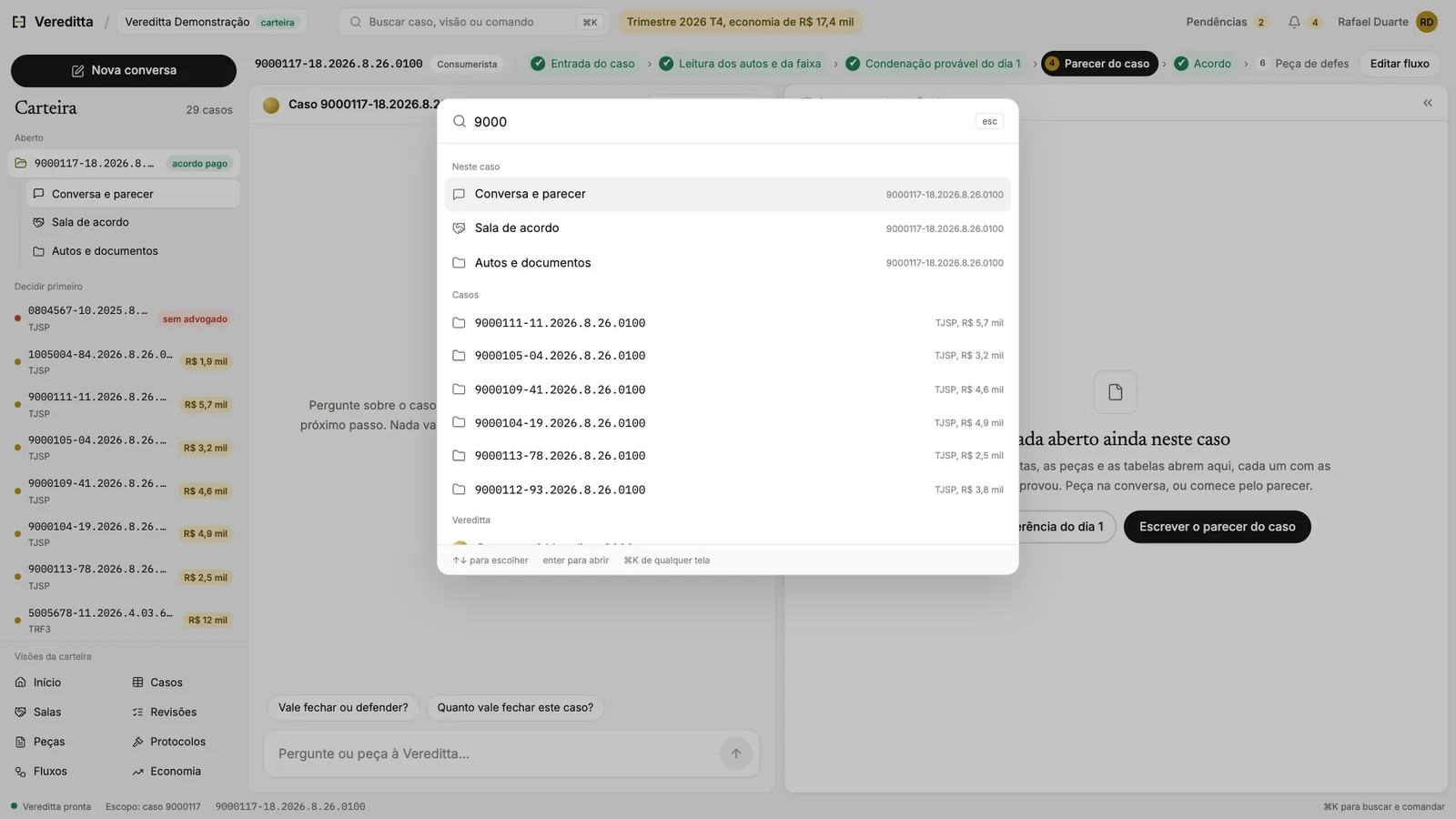The image size is (1456, 819).
Task: Open case 9000109-41.2026.8.26.0100 from results
Action: pyautogui.click(x=728, y=389)
